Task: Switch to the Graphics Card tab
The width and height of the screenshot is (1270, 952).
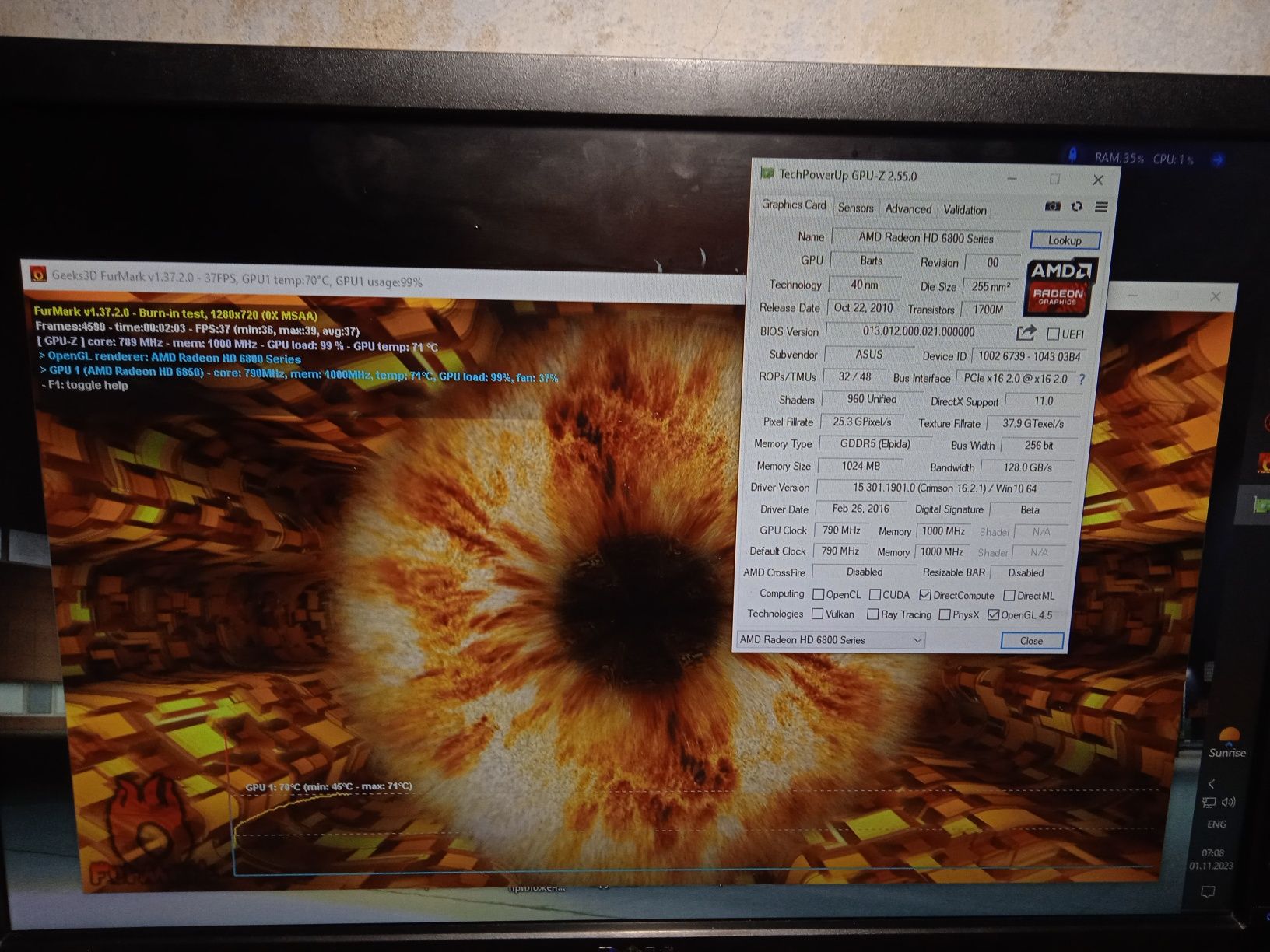Action: point(793,205)
